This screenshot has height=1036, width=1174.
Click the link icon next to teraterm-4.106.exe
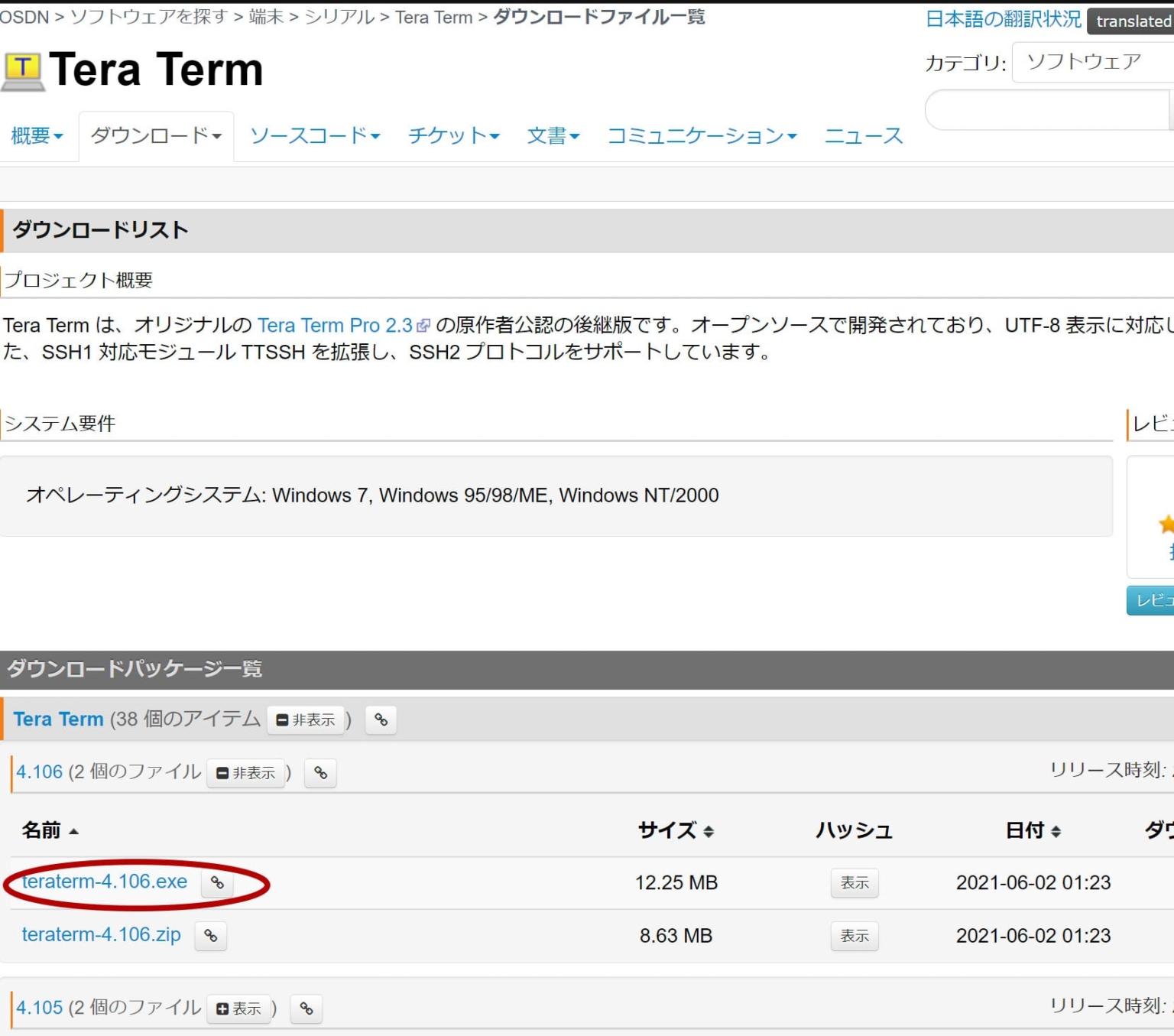[218, 884]
